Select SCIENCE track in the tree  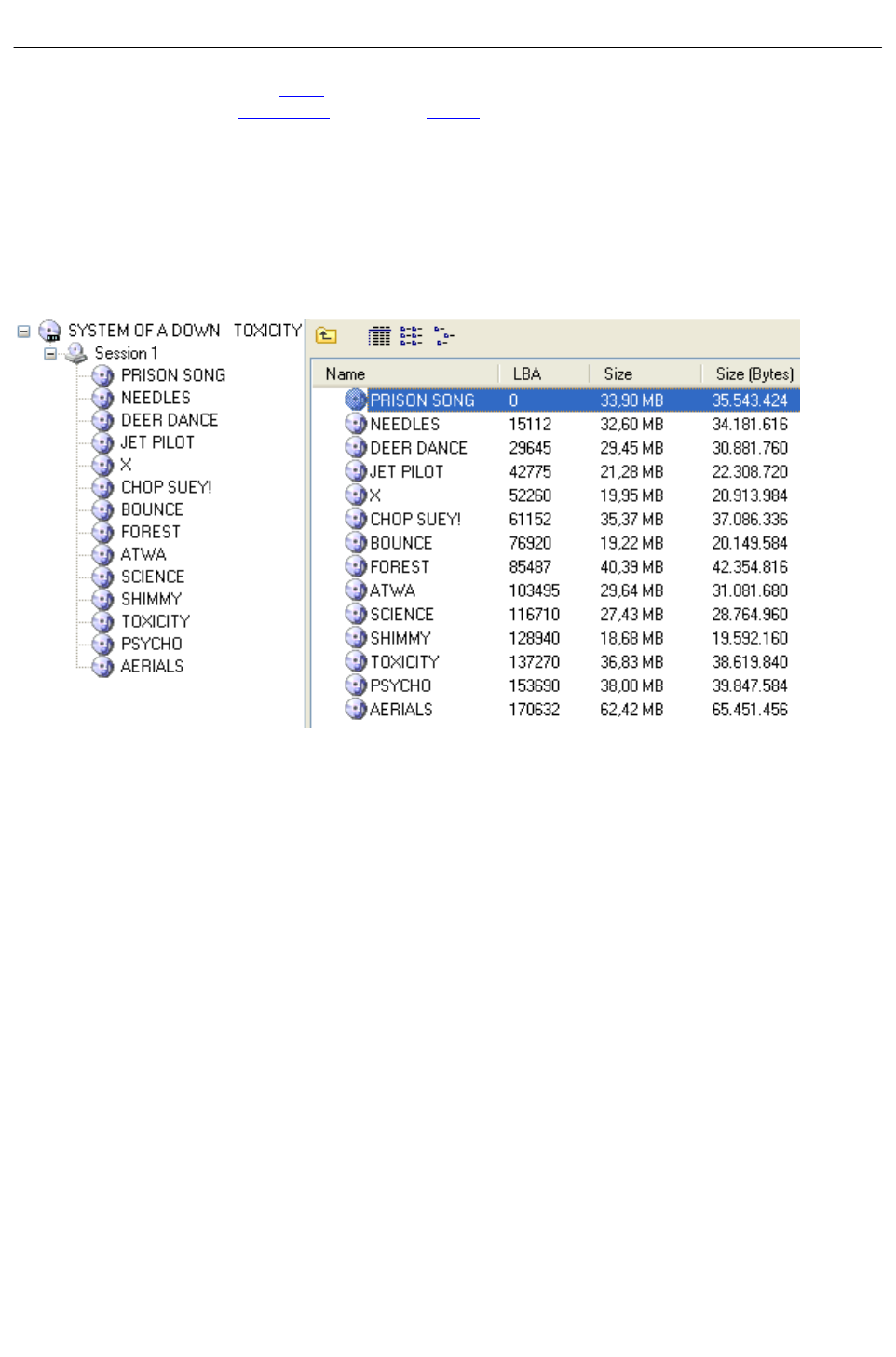[153, 577]
